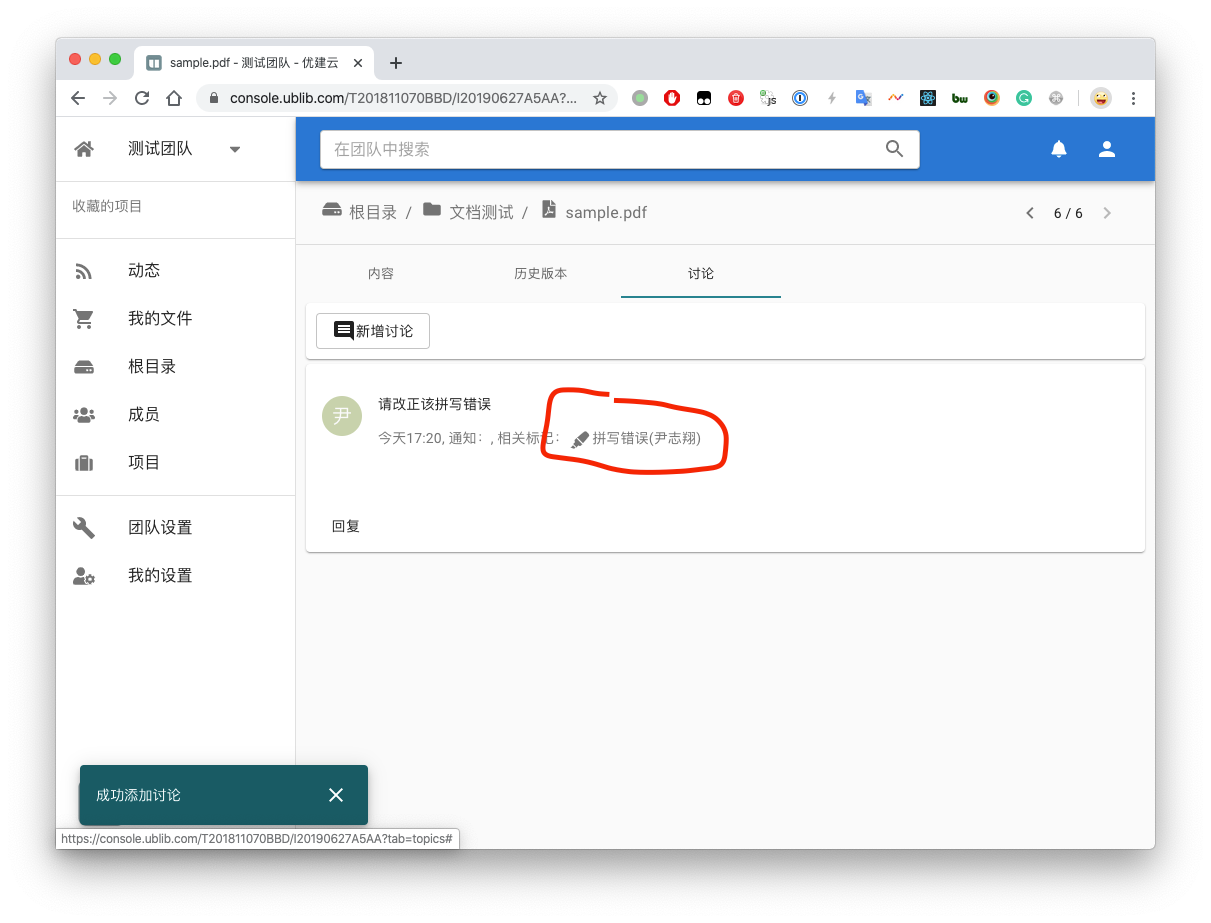
Task: Click the 新增讨论 button
Action: 373,331
